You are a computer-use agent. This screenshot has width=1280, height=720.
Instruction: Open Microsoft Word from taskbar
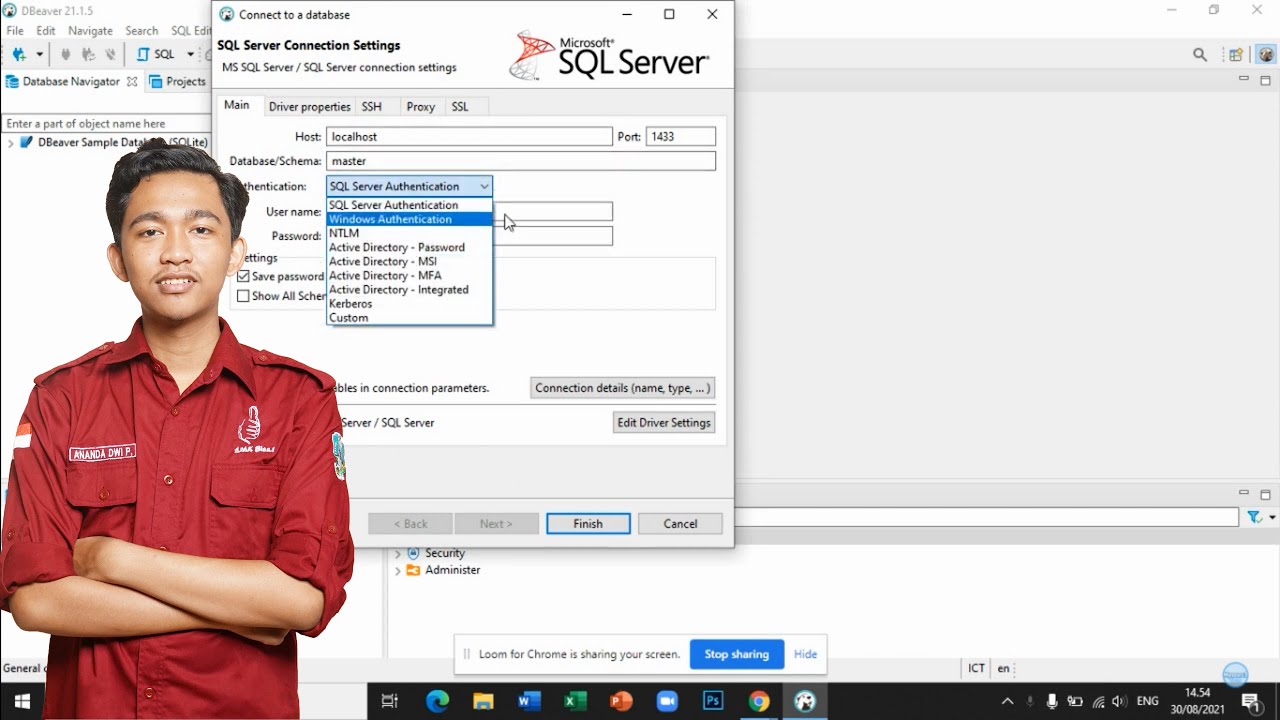[529, 701]
